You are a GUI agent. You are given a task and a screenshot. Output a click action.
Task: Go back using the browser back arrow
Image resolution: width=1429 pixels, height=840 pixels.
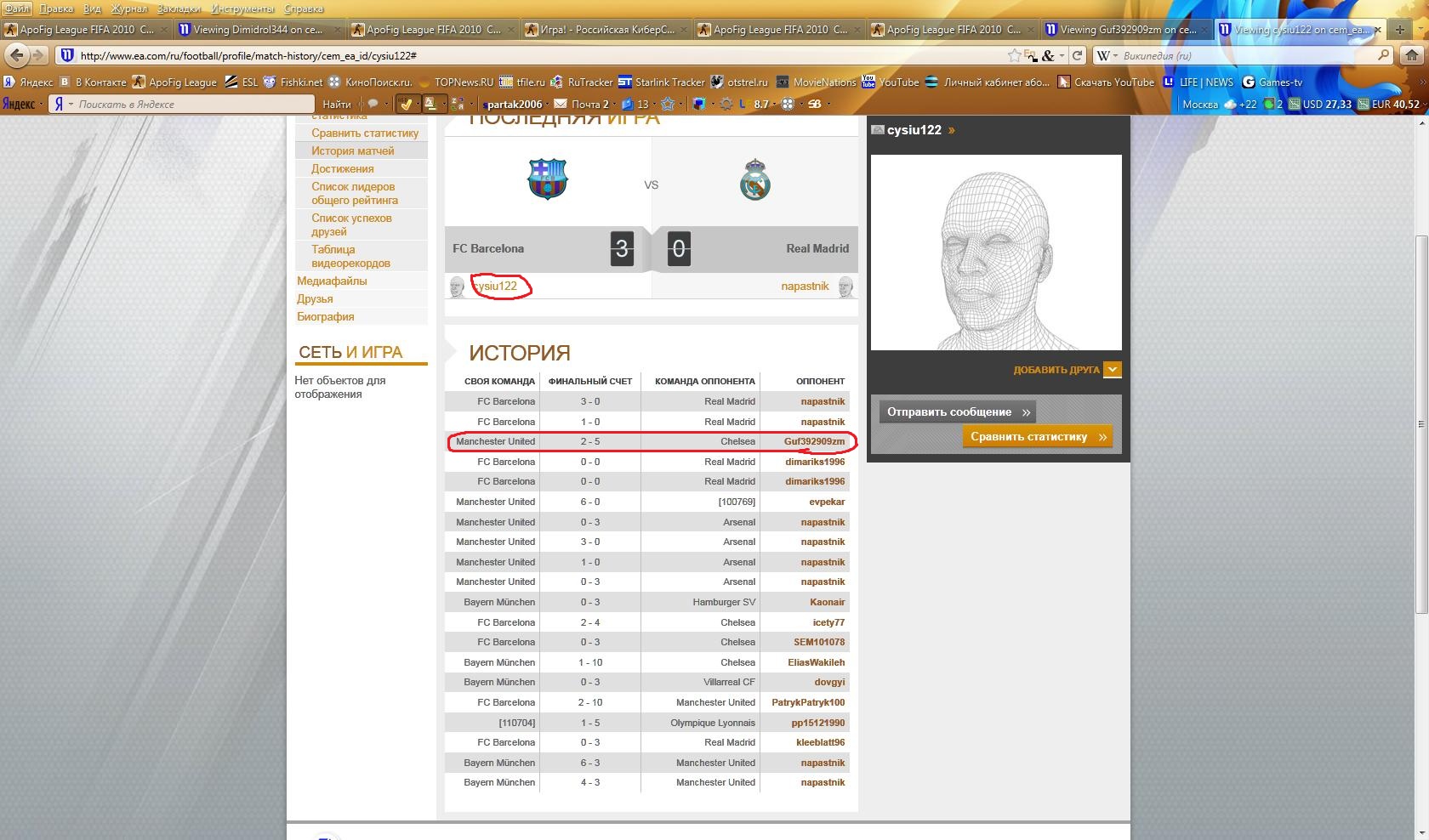pos(17,55)
